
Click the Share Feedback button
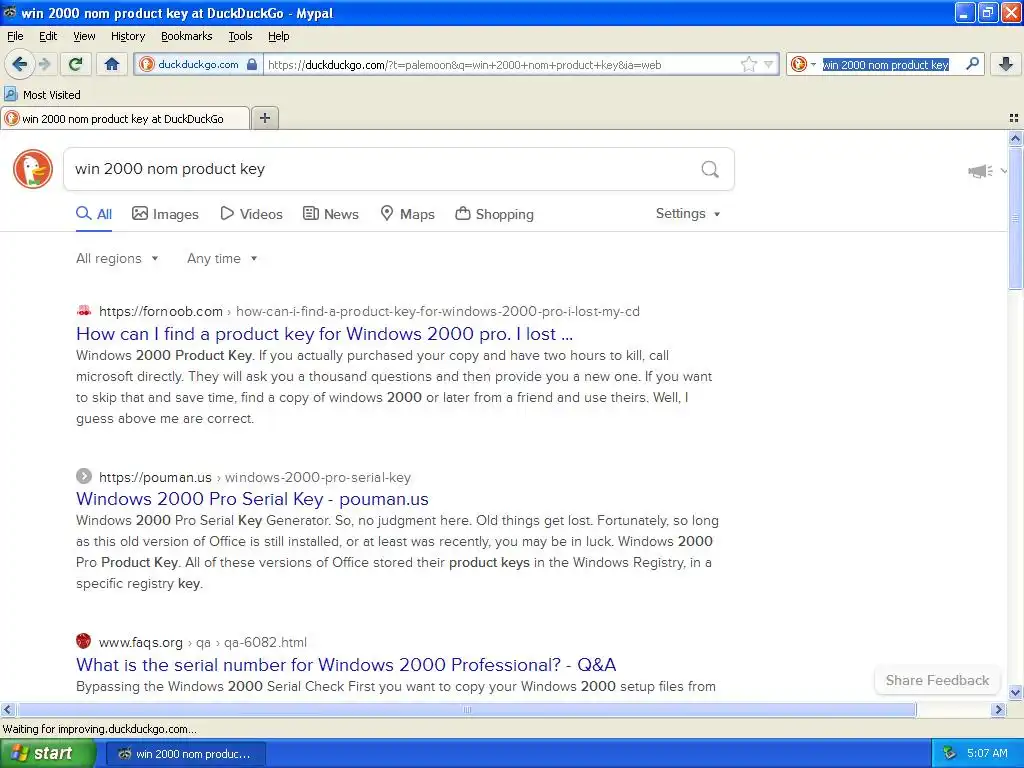click(936, 680)
